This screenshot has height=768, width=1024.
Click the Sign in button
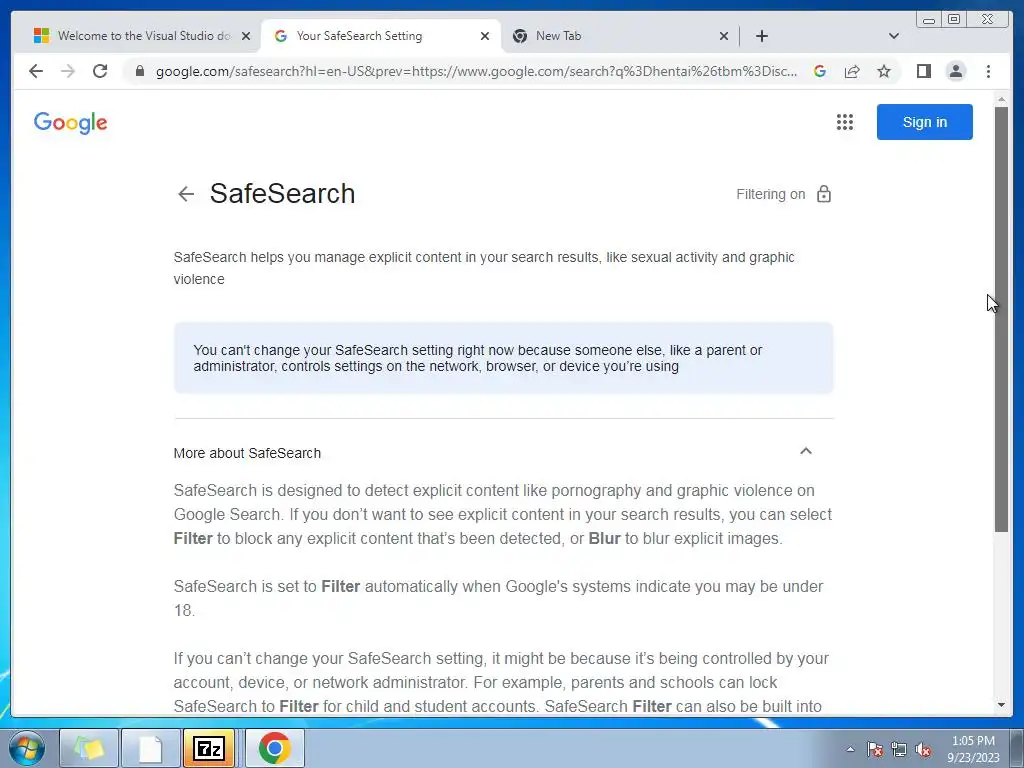[x=924, y=122]
